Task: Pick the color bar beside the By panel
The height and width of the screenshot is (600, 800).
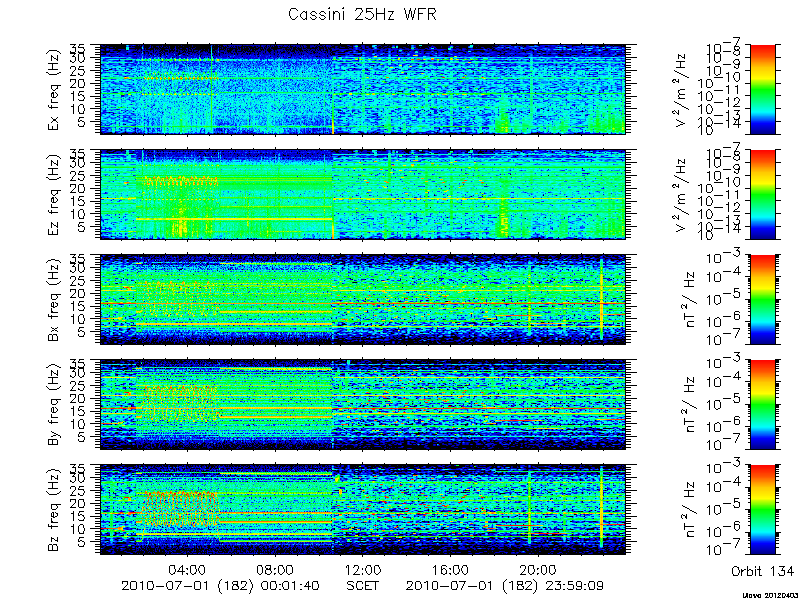Action: pyautogui.click(x=762, y=405)
